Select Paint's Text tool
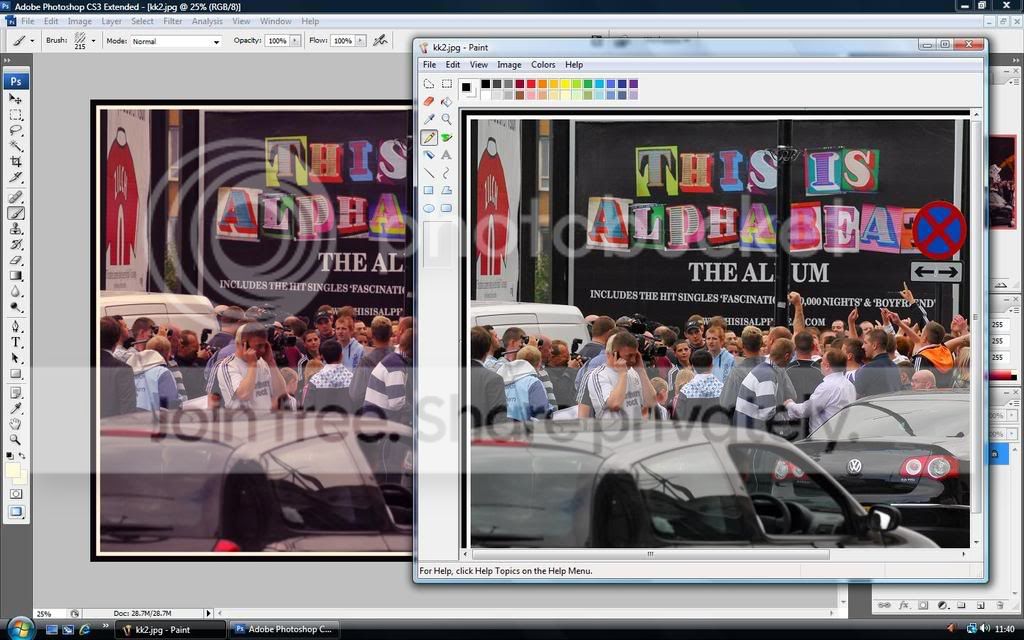1024x640 pixels. [445, 153]
